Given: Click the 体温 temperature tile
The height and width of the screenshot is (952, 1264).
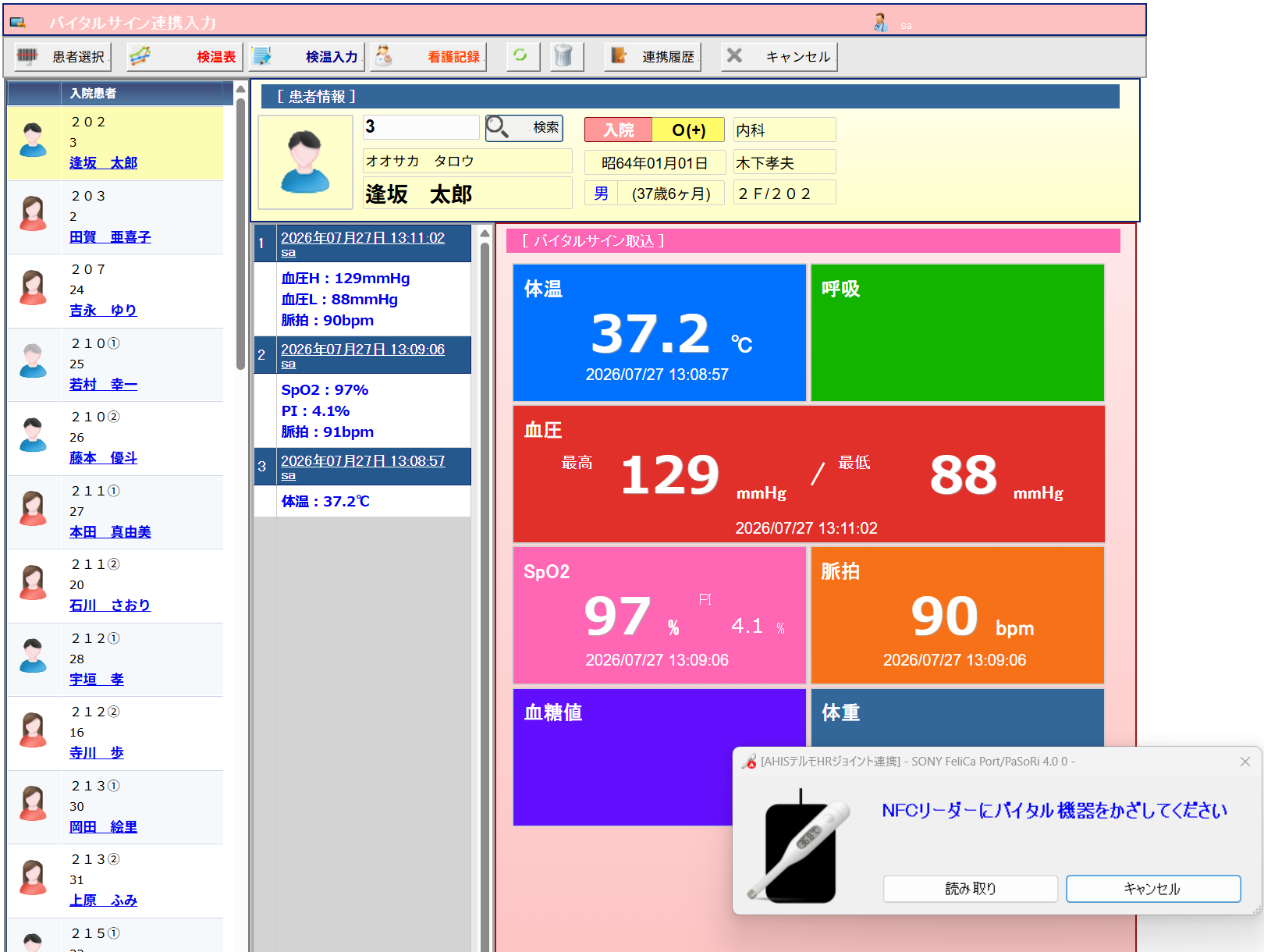Looking at the screenshot, I should (659, 332).
